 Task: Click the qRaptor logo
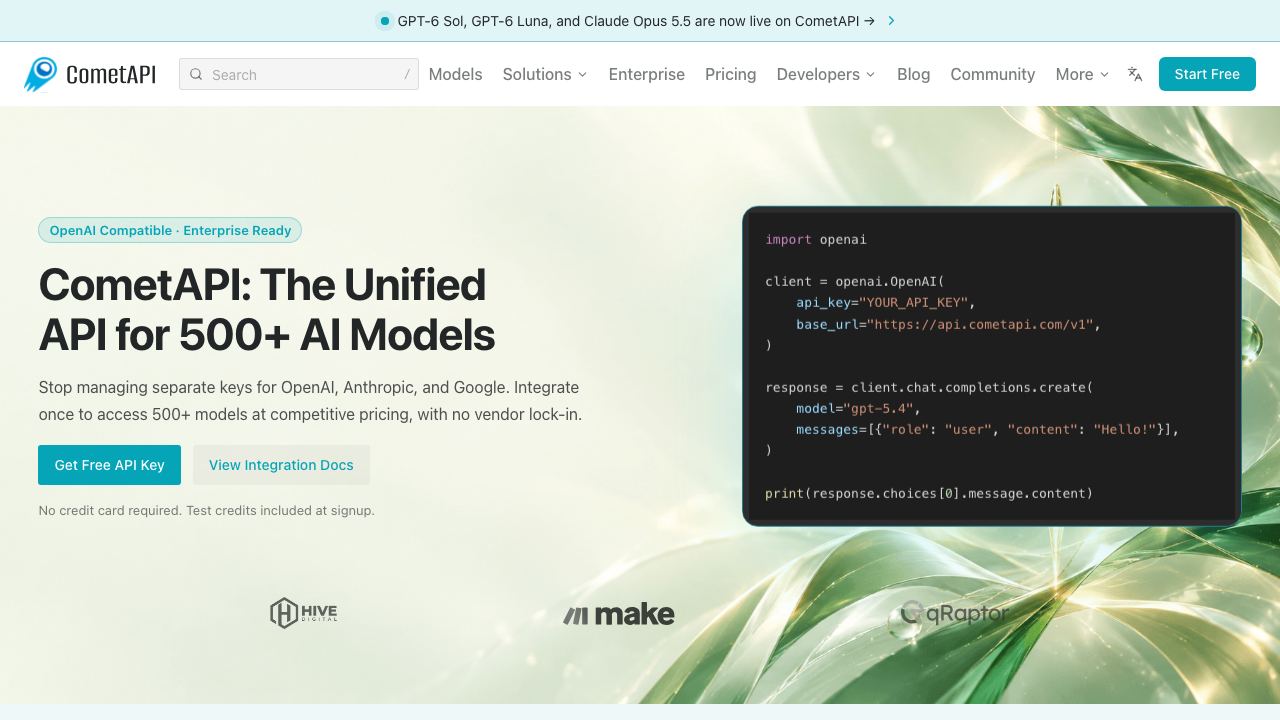(x=954, y=612)
